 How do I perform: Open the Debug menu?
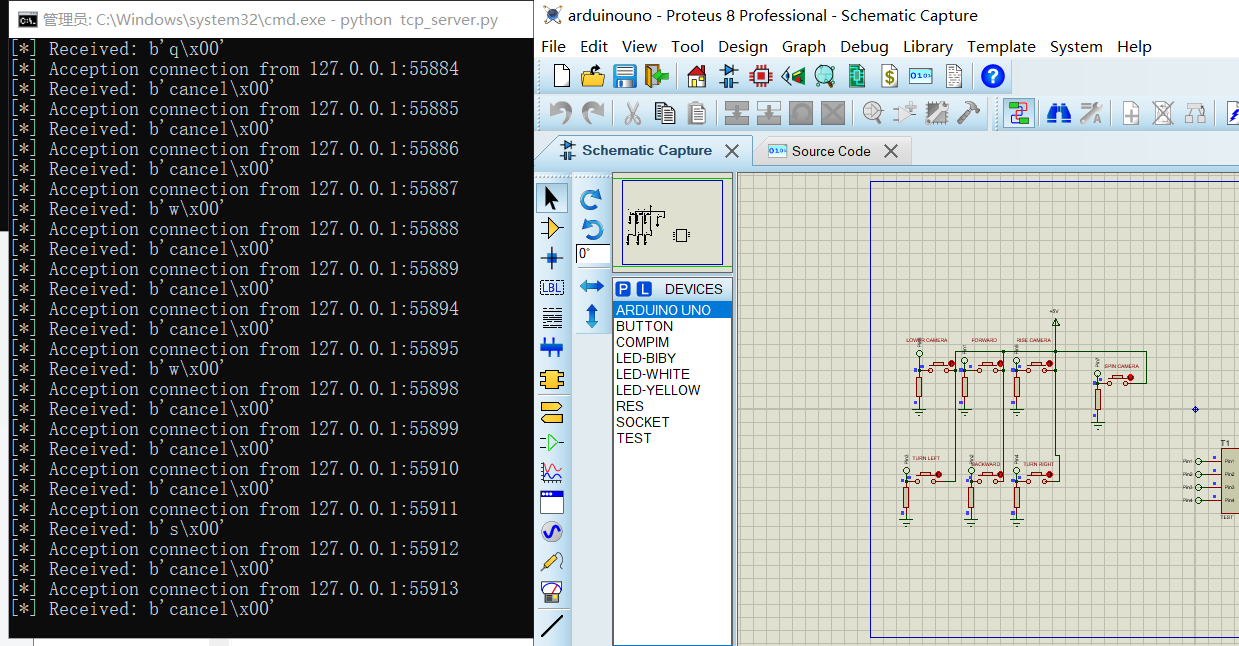point(863,47)
